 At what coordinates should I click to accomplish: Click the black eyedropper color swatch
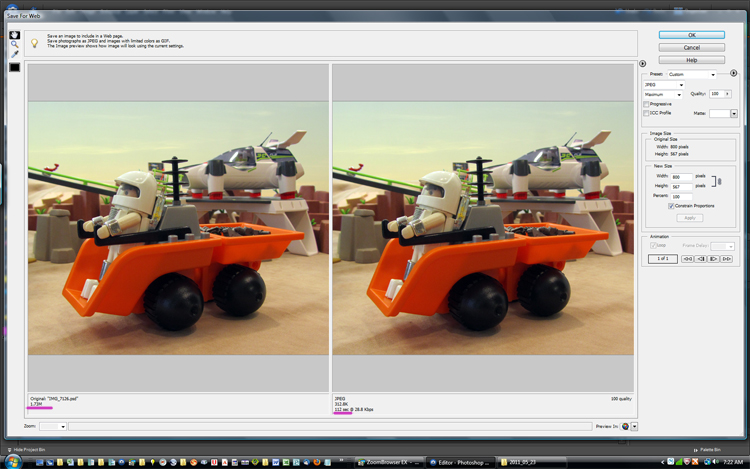click(14, 68)
